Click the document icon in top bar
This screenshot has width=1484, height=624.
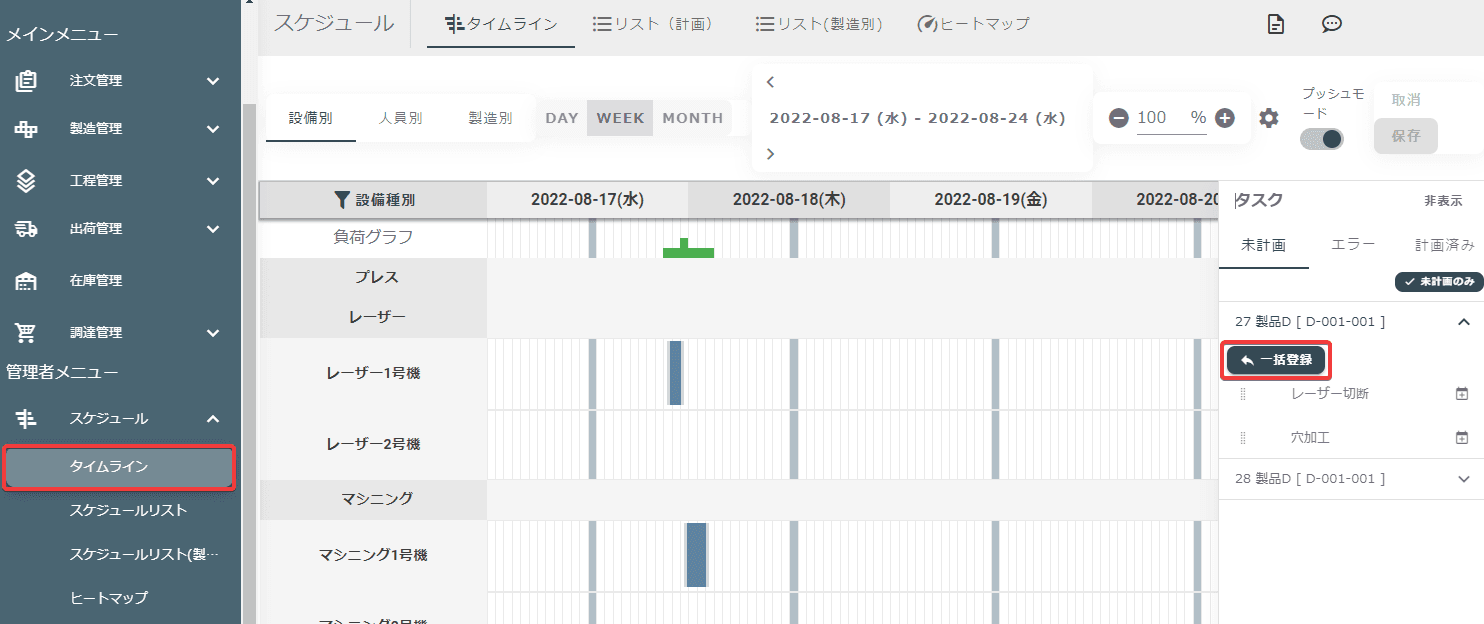[x=1275, y=24]
